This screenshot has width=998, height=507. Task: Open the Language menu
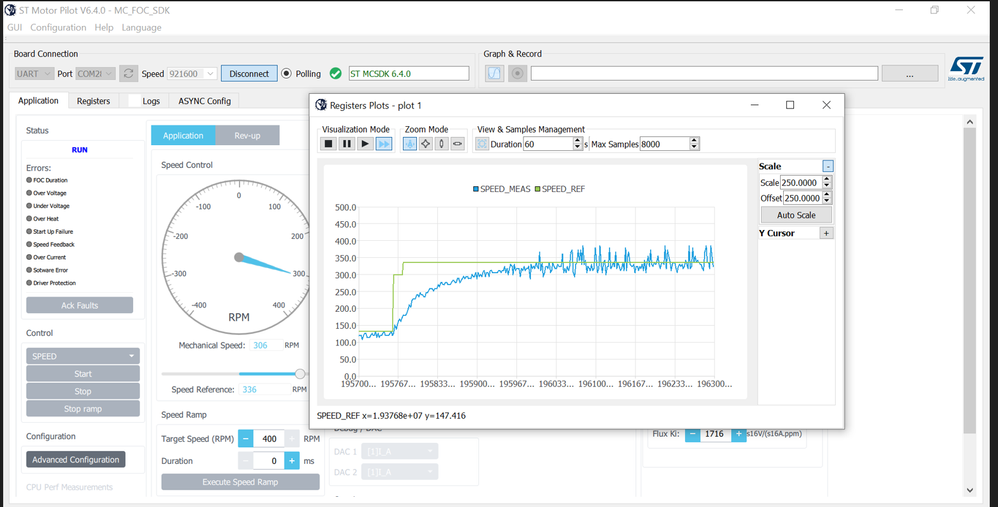click(141, 28)
